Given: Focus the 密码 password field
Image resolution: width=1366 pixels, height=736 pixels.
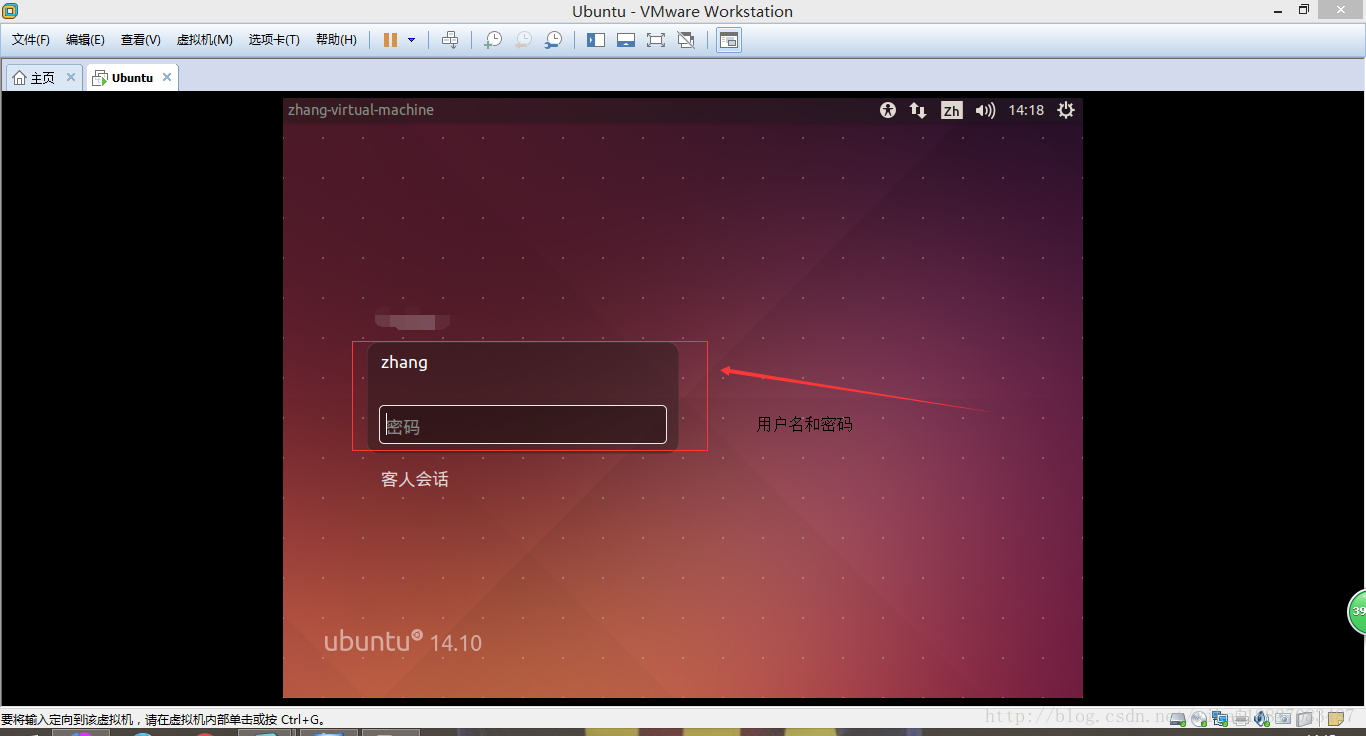Looking at the screenshot, I should click(523, 424).
